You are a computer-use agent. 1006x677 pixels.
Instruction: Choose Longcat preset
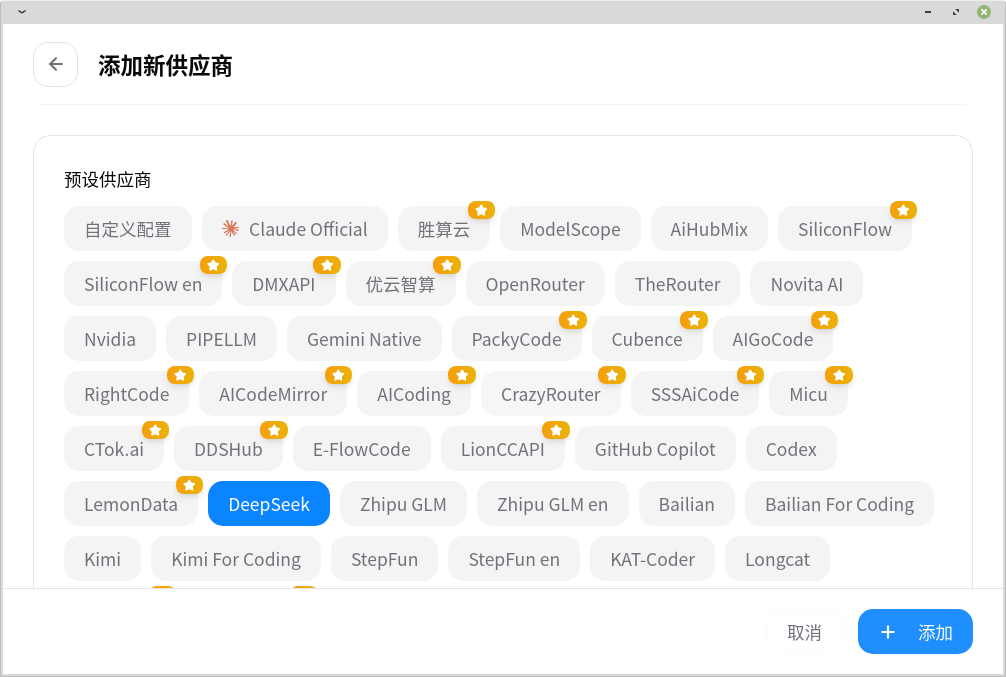click(x=777, y=559)
